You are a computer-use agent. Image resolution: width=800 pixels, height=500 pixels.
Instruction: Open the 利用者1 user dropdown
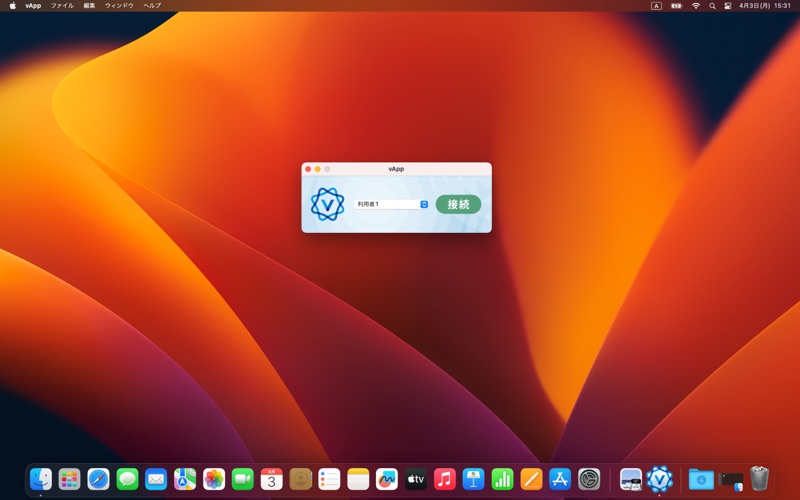pyautogui.click(x=391, y=204)
